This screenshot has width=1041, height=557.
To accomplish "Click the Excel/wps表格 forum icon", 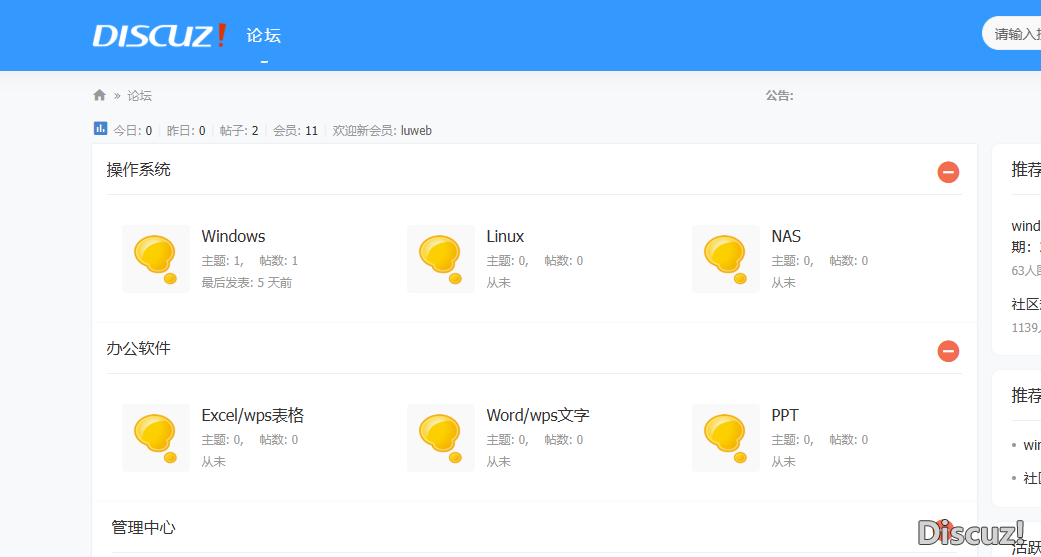I will point(155,437).
